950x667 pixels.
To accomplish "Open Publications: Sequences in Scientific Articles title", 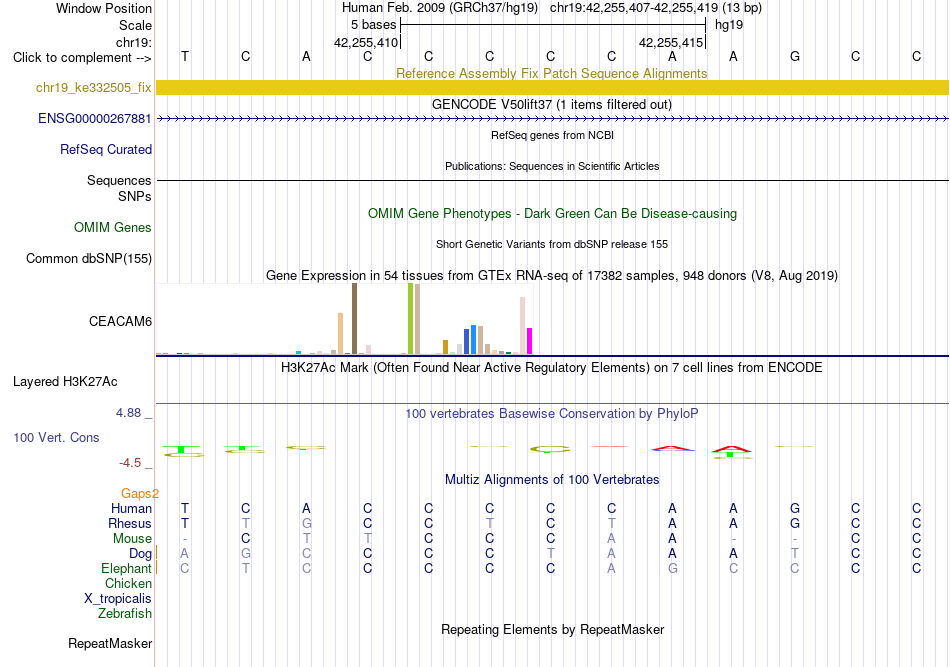I will tap(552, 167).
